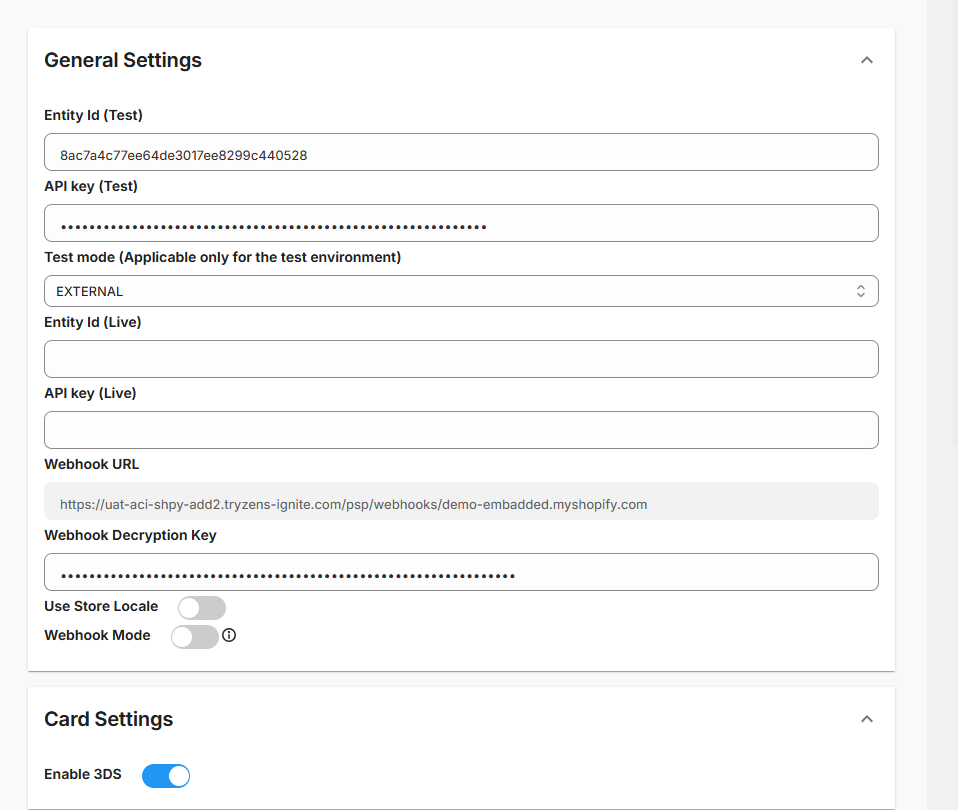This screenshot has width=958, height=810.
Task: Toggle the Webhook Mode switch
Action: point(195,637)
